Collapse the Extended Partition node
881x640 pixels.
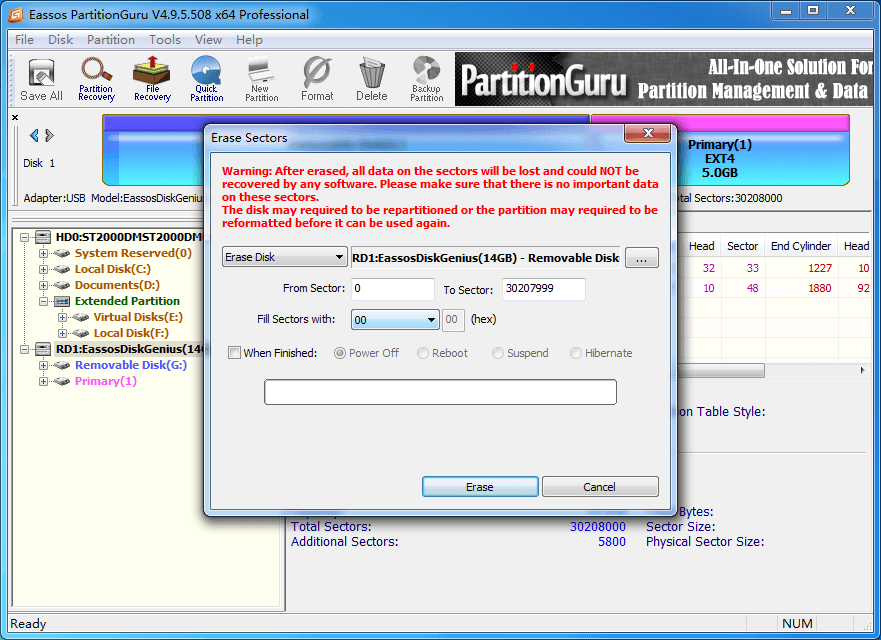(x=43, y=302)
